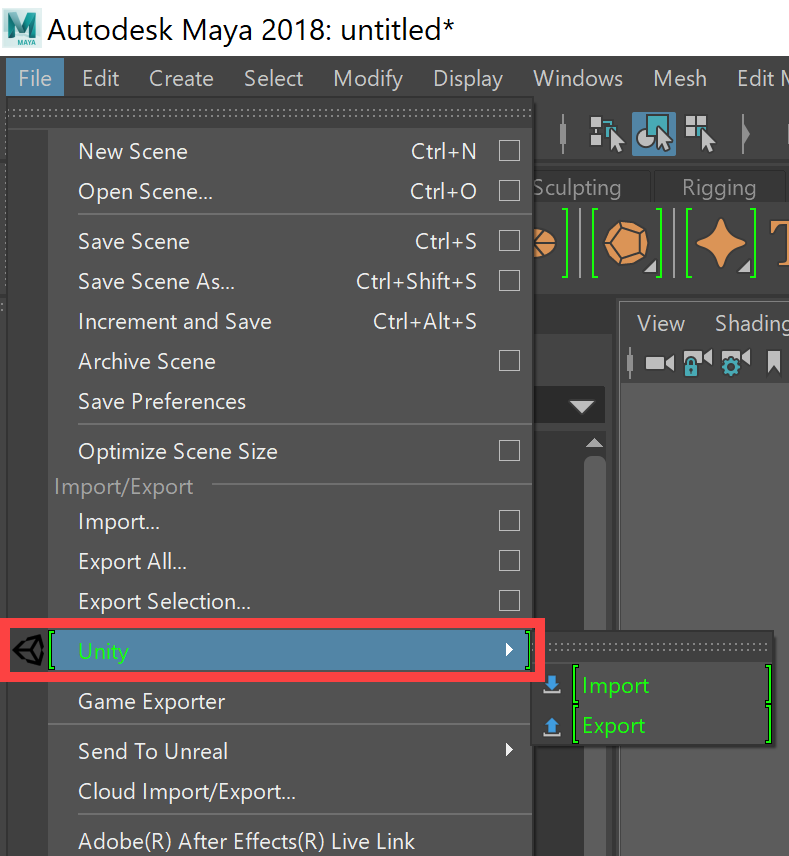
Task: Open Archive Scene options box
Action: 509,361
